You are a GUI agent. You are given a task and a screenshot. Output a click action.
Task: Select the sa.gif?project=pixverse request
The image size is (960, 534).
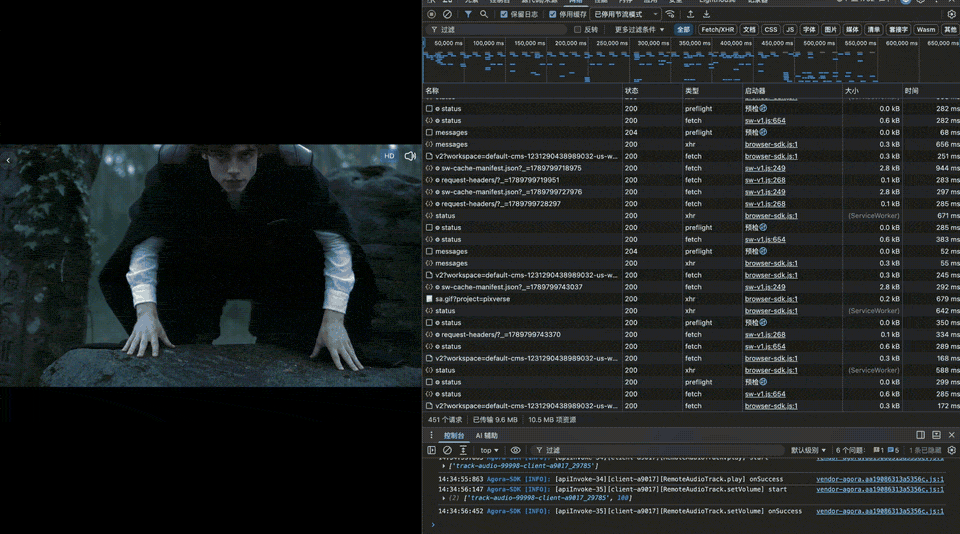(x=472, y=299)
